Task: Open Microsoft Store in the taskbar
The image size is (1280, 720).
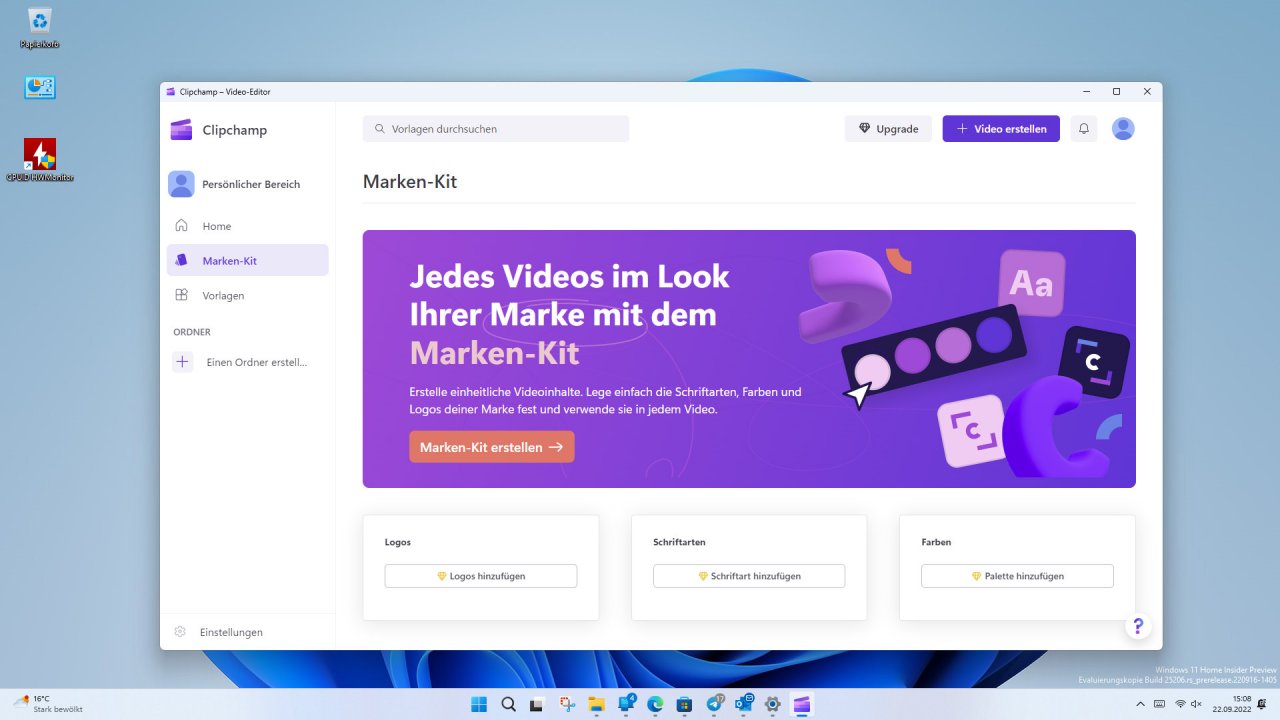Action: click(684, 704)
